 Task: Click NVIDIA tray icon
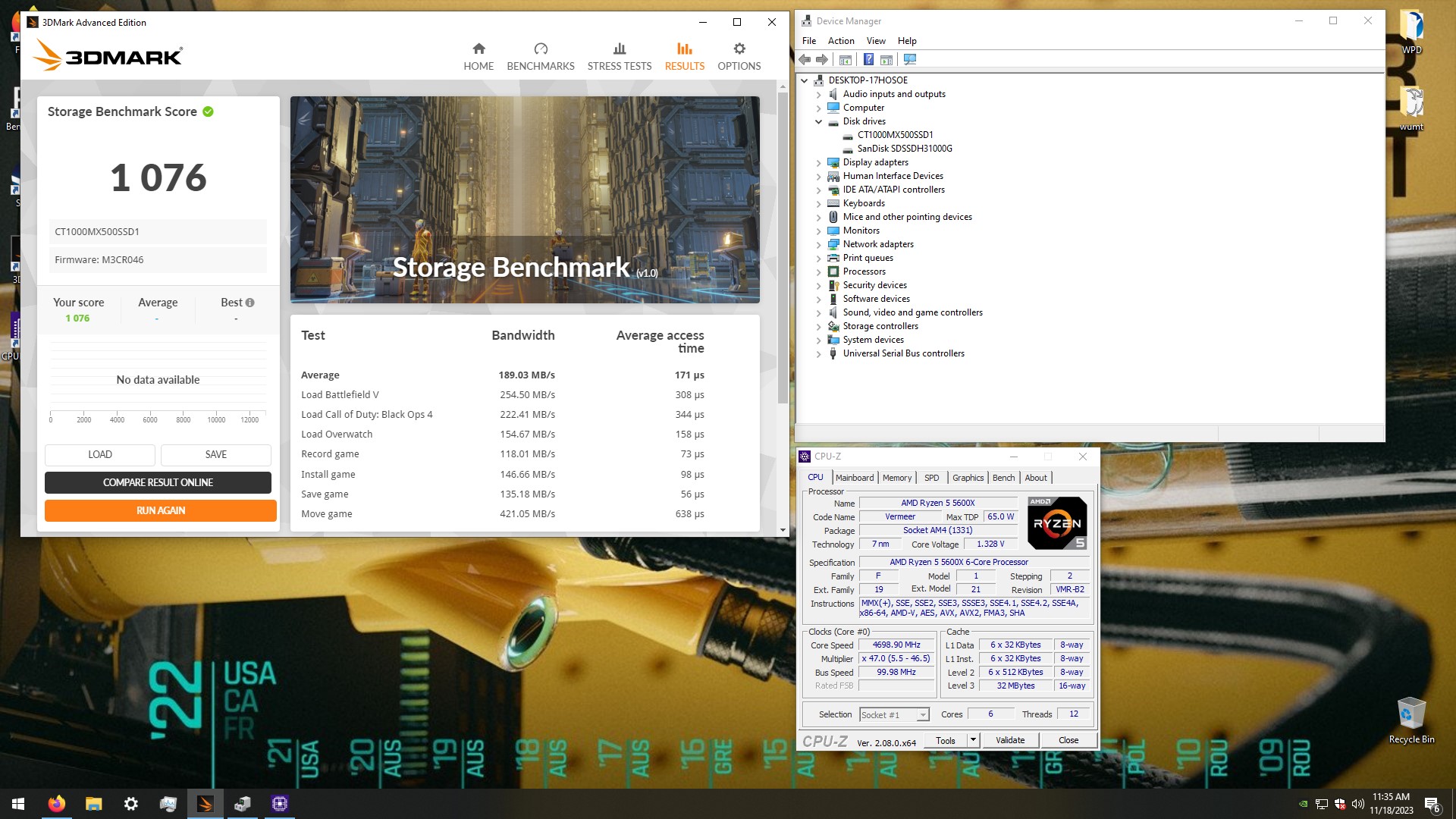pyautogui.click(x=1303, y=804)
